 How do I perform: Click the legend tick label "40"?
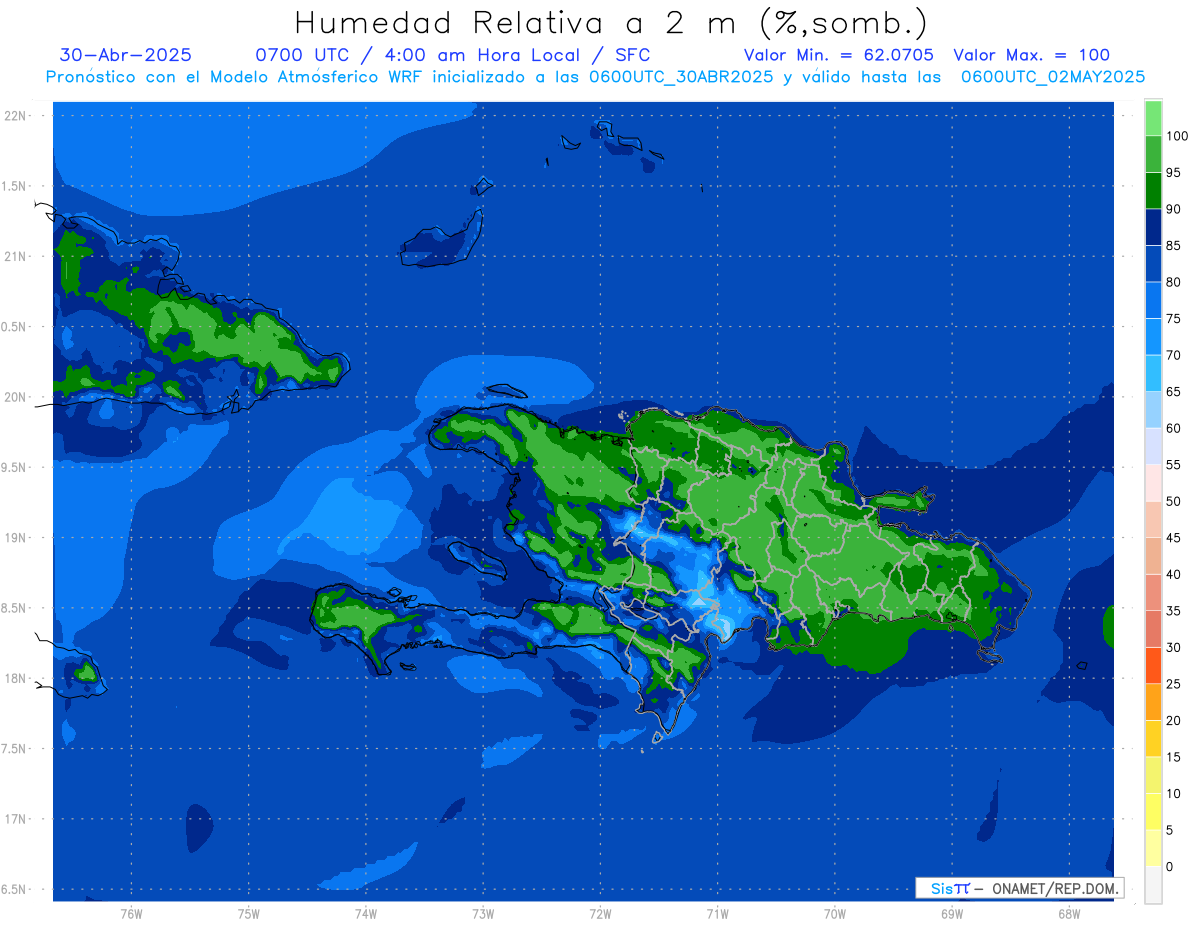[x=1173, y=574]
